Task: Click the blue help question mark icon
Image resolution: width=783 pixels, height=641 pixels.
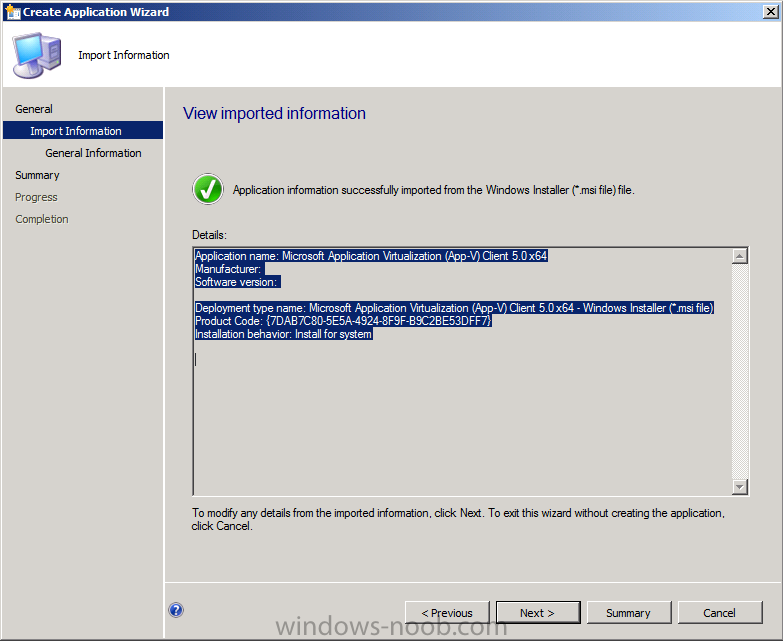Action: coord(176,610)
